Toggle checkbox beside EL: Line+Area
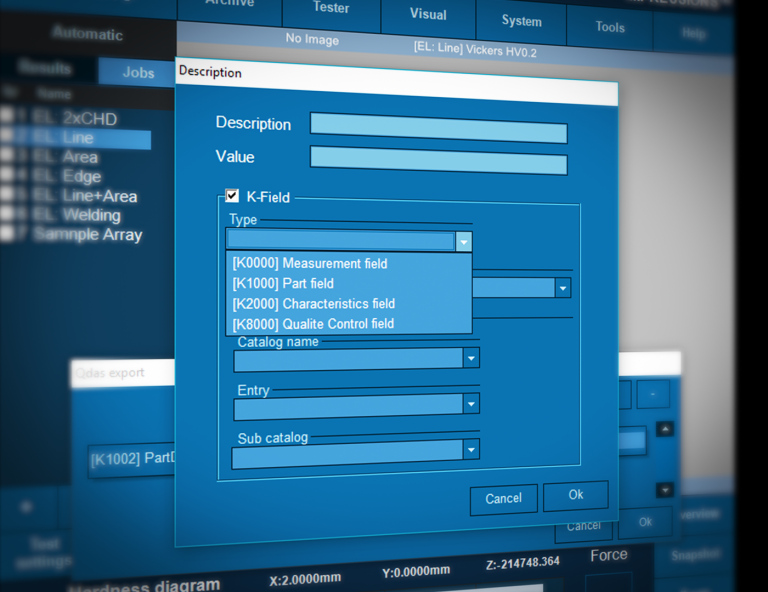The height and width of the screenshot is (592, 768). [x=7, y=194]
